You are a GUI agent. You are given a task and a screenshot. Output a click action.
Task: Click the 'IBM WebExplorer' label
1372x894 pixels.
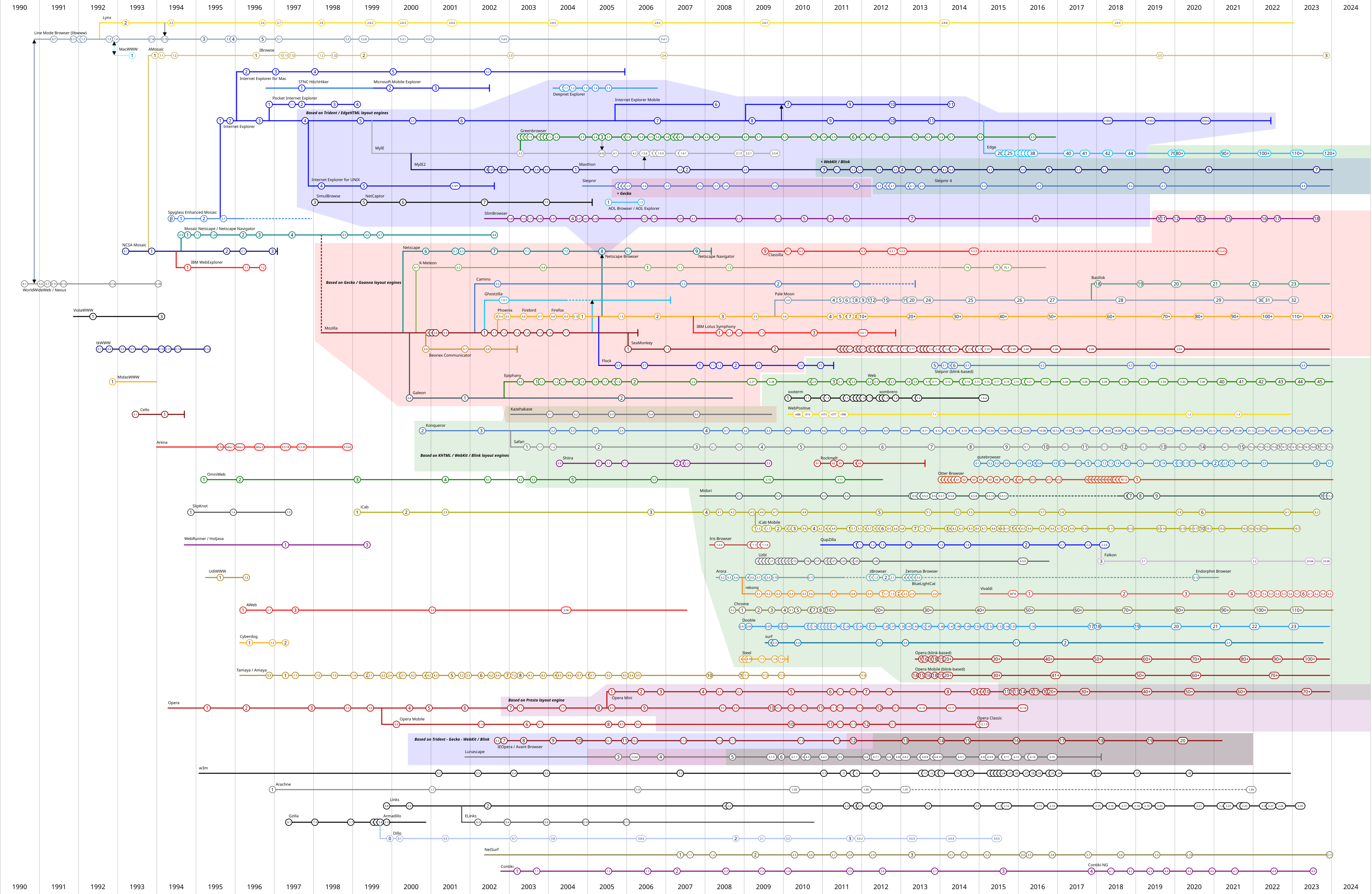tap(207, 262)
